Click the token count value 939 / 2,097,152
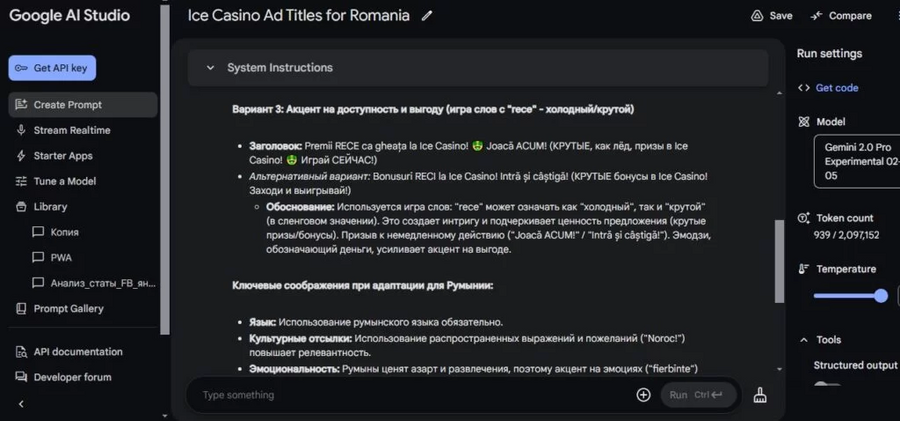The image size is (900, 421). click(x=846, y=235)
